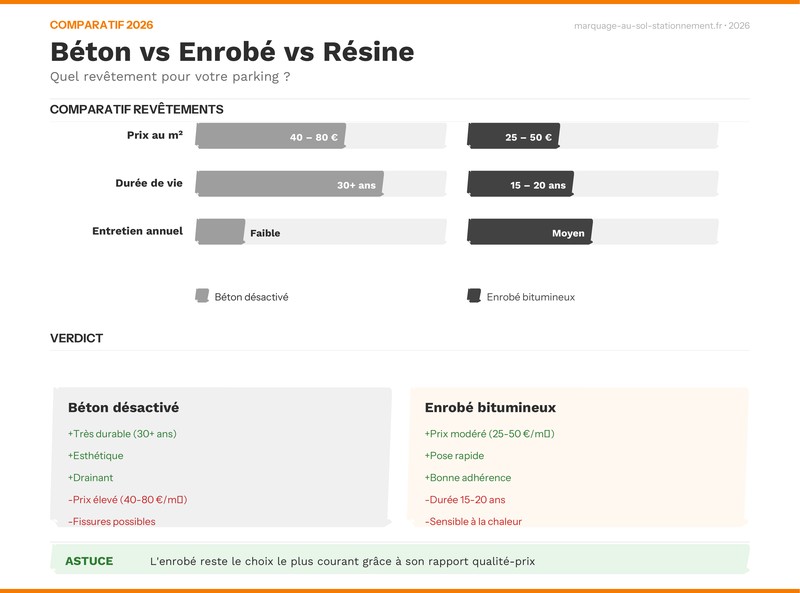Switch to the Enrobé bitumineux verdict card
This screenshot has width=800, height=593.
pos(489,407)
